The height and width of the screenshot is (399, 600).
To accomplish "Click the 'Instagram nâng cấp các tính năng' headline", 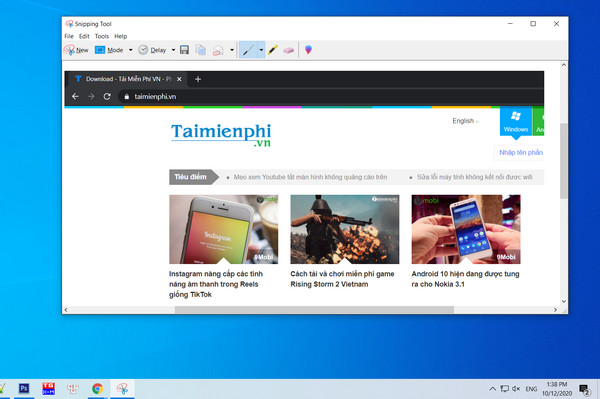I will [216, 284].
